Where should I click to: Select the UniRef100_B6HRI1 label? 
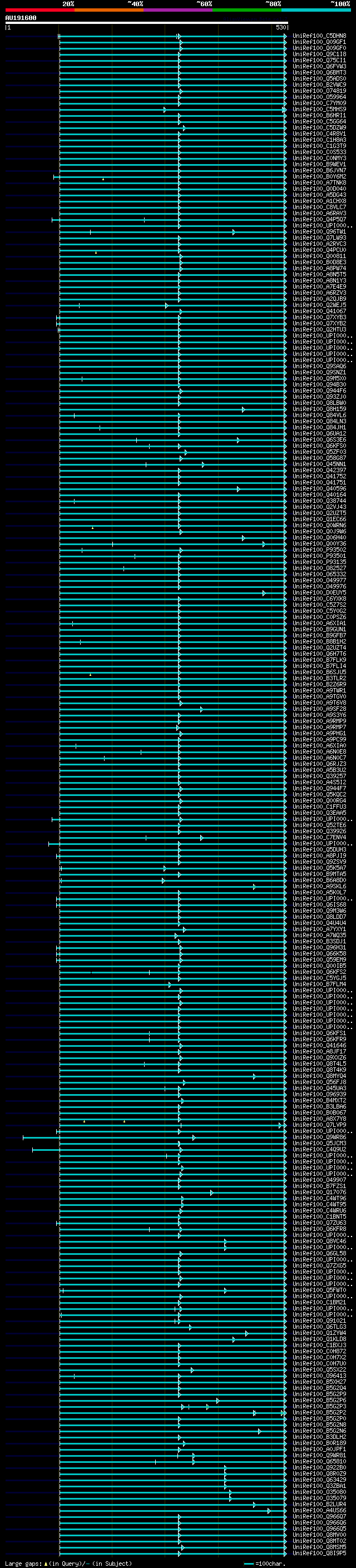tap(319, 116)
